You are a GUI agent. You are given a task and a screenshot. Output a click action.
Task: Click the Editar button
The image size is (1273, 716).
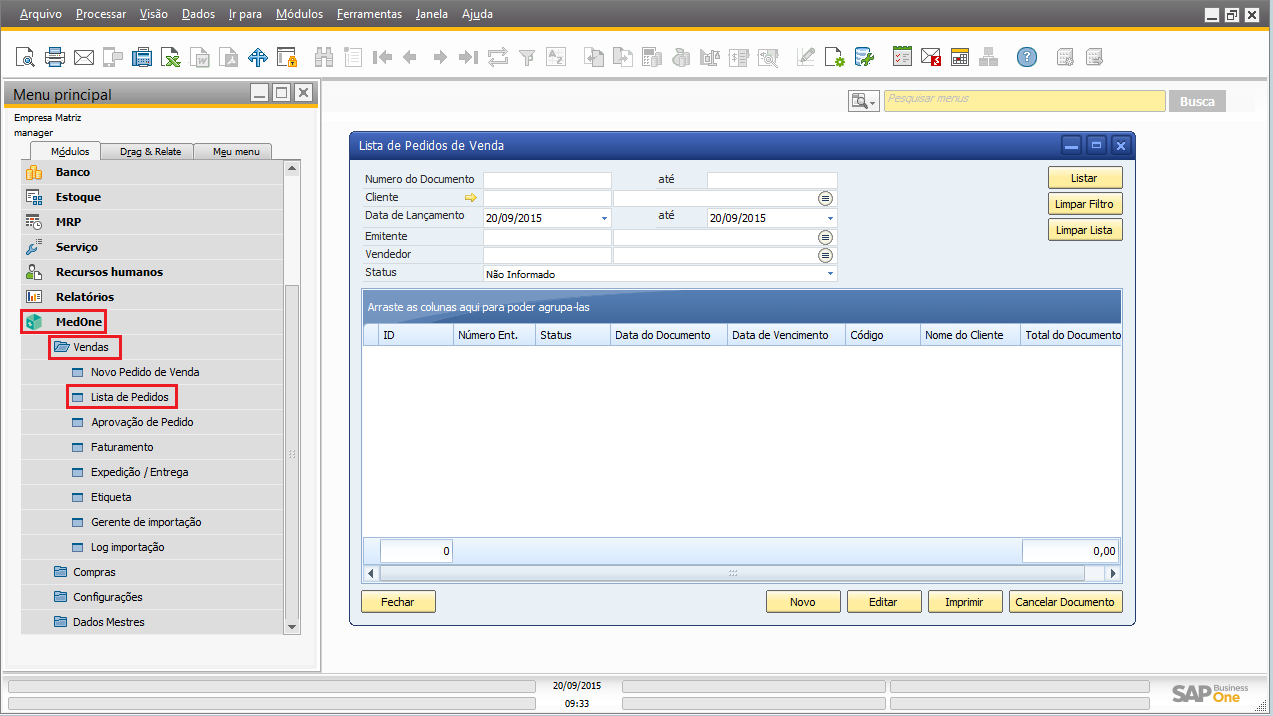coord(883,602)
